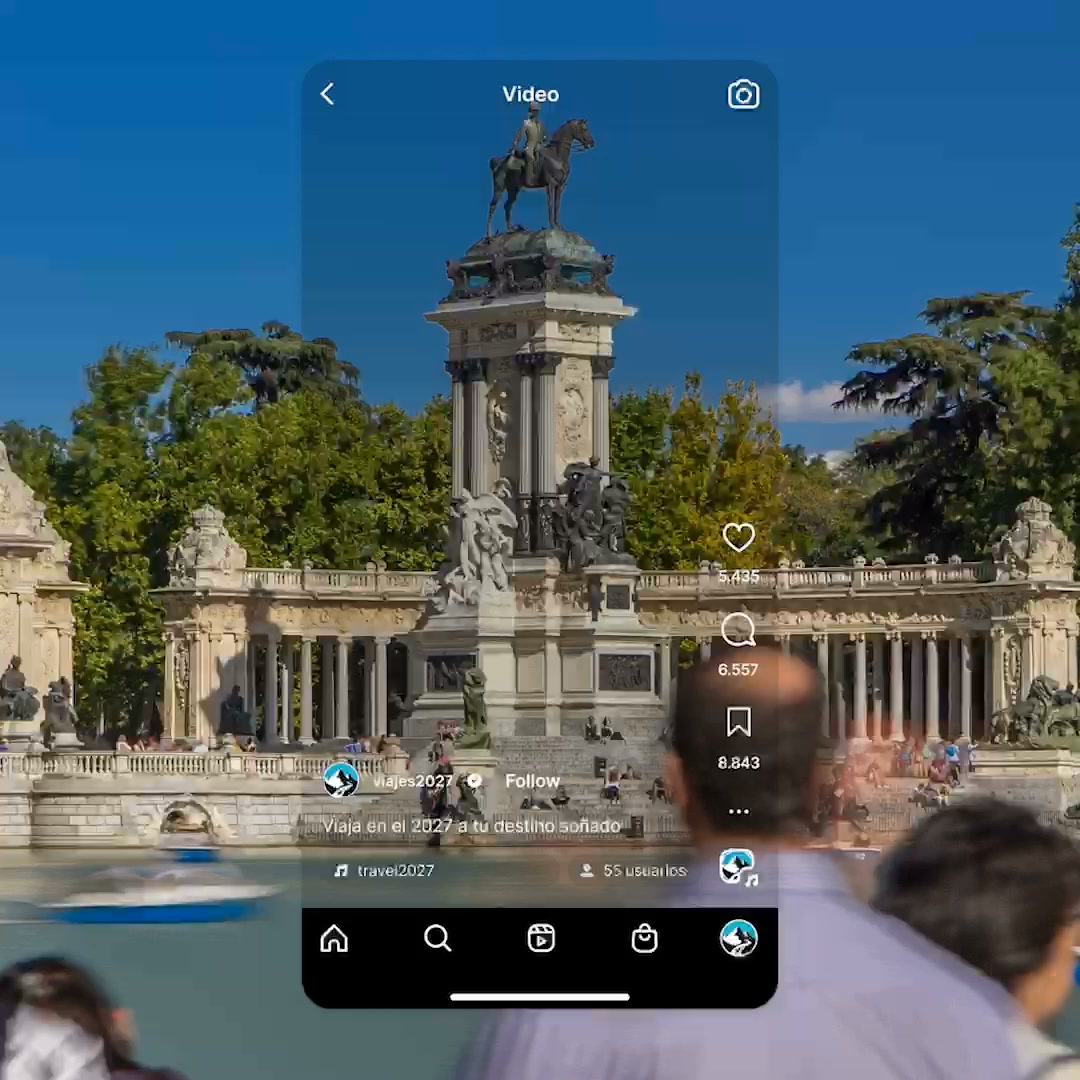Go to Home in the bottom bar
This screenshot has height=1080, width=1080.
(x=334, y=938)
